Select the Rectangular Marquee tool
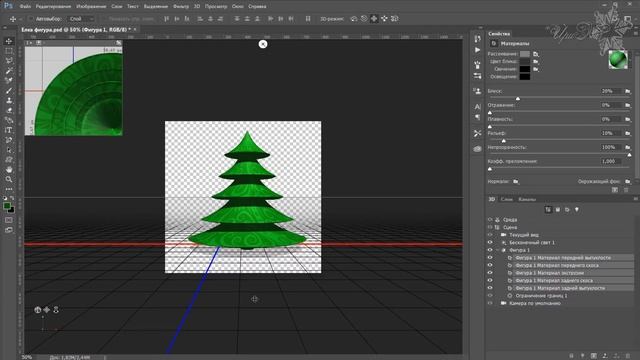The image size is (640, 360). (x=9, y=51)
